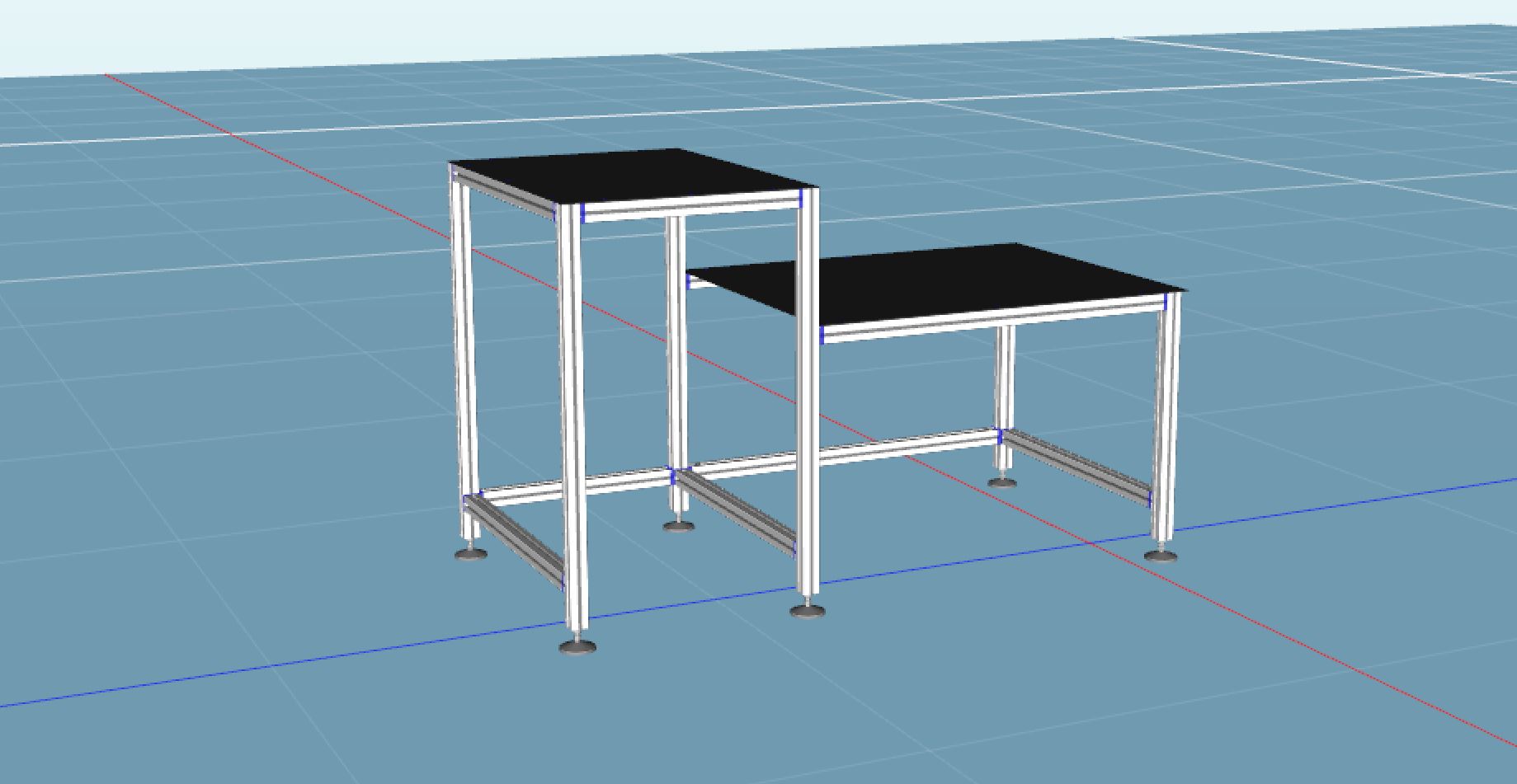
Task: Click the red axis line on the floor
Action: 1320,651
